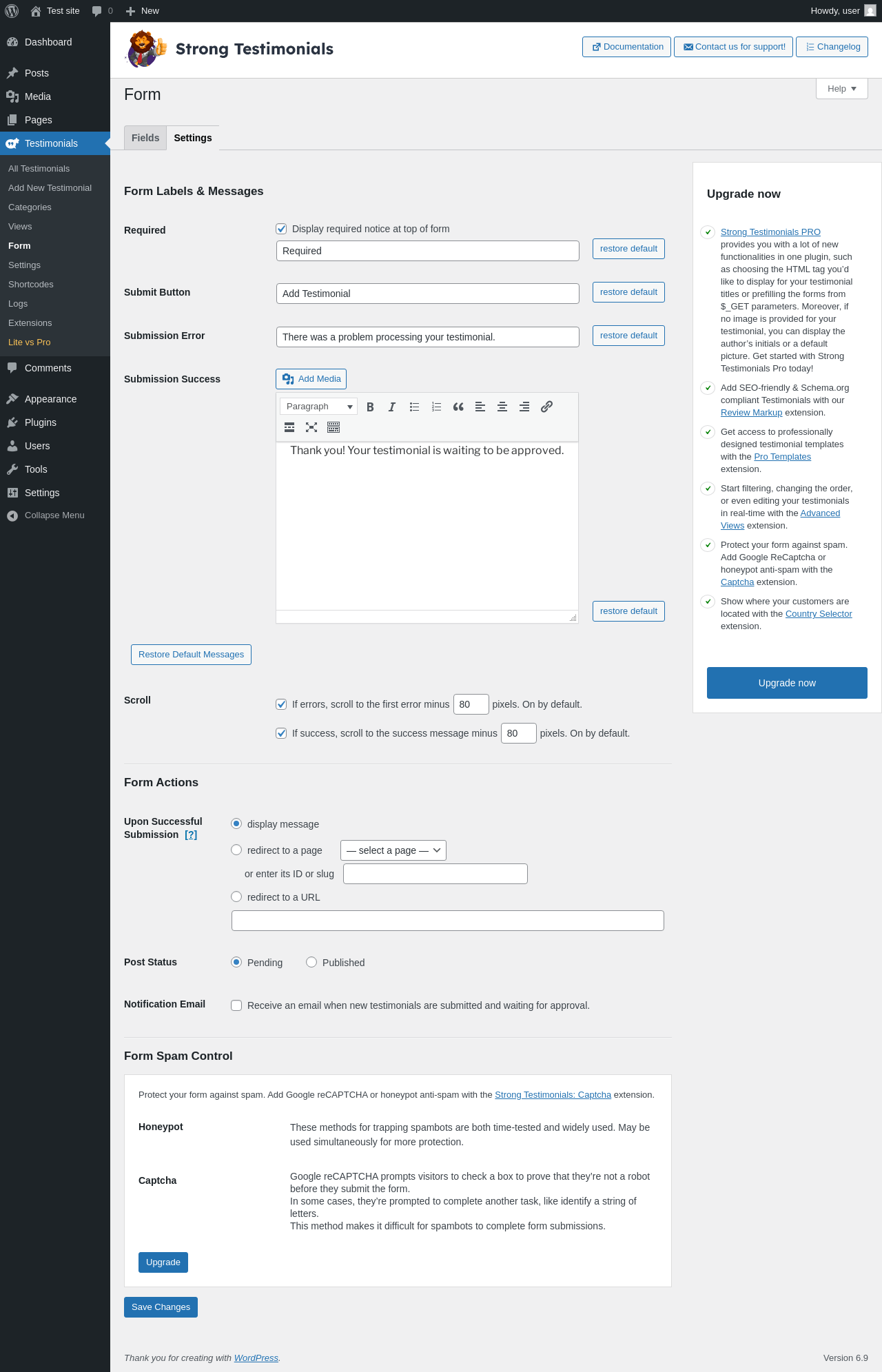Click the blue Upgrade now button

pos(787,683)
